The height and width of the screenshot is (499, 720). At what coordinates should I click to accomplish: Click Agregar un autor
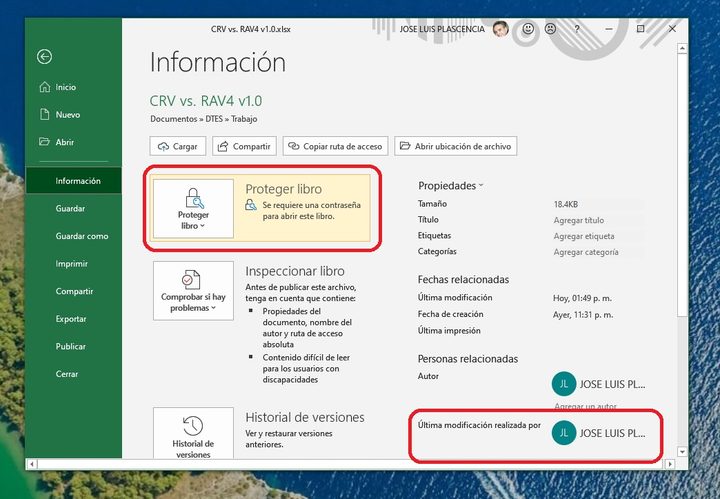tap(585, 407)
